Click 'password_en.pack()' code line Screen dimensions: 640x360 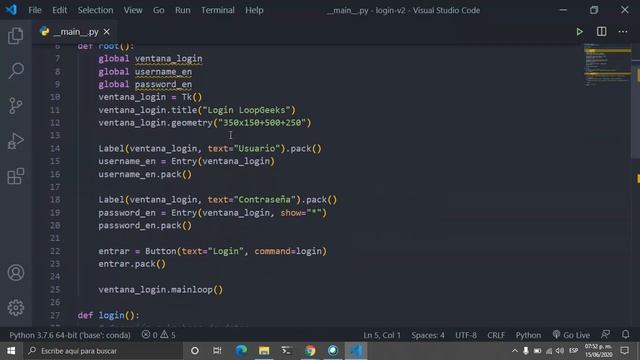144,225
